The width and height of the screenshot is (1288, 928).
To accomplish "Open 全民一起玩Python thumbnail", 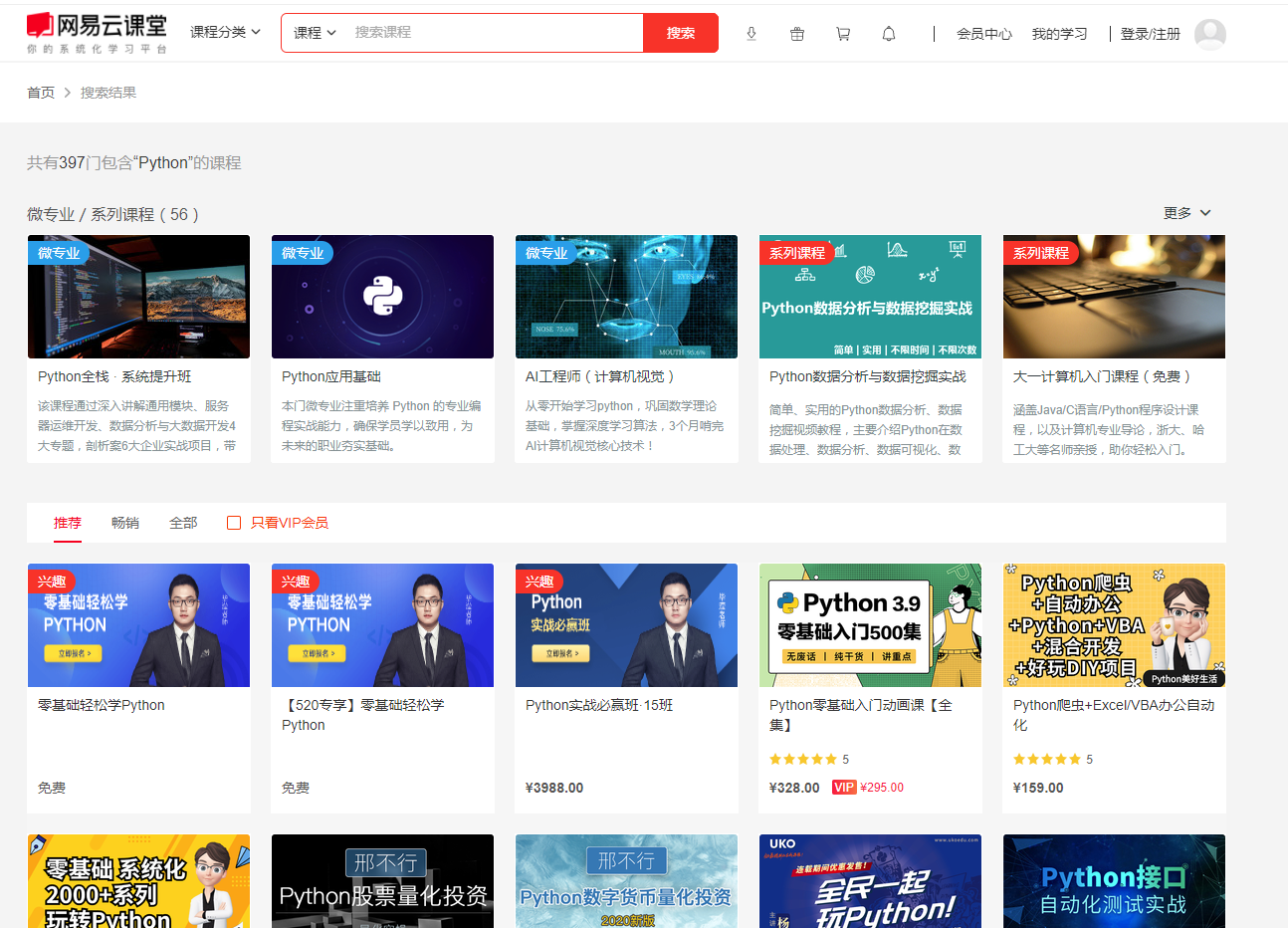I will (x=870, y=881).
